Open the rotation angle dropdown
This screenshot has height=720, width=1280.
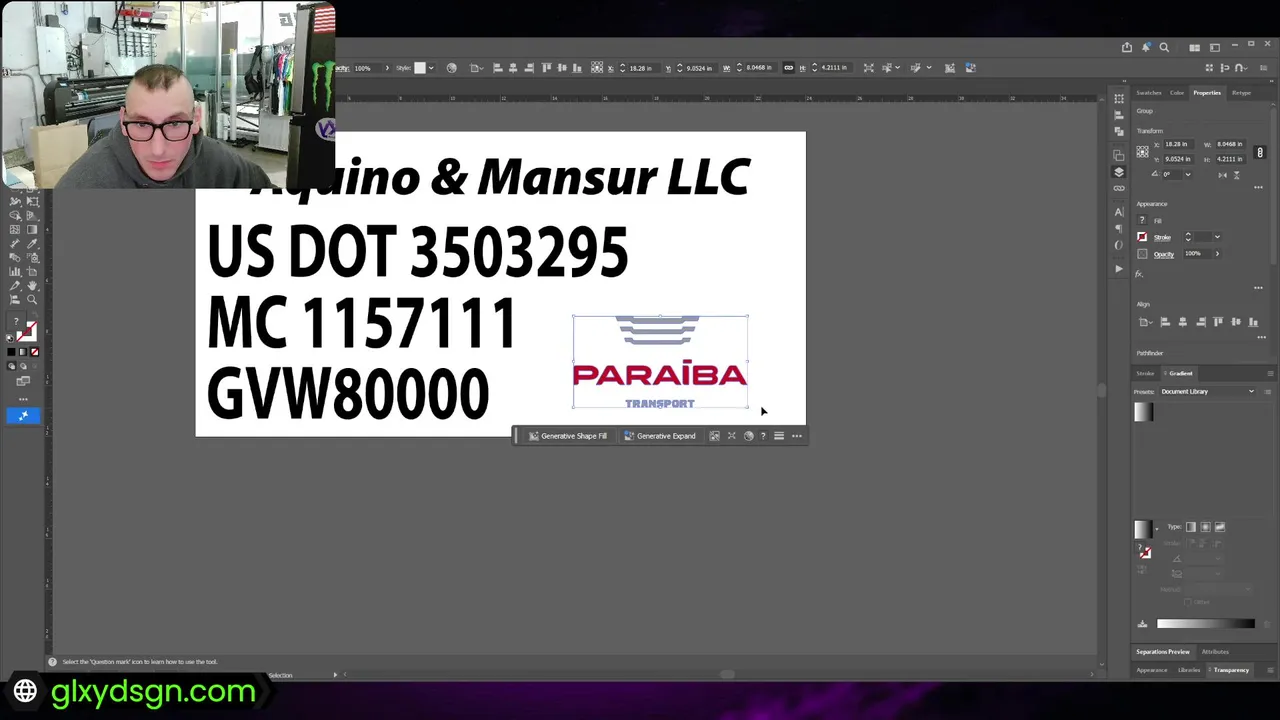(x=1187, y=175)
